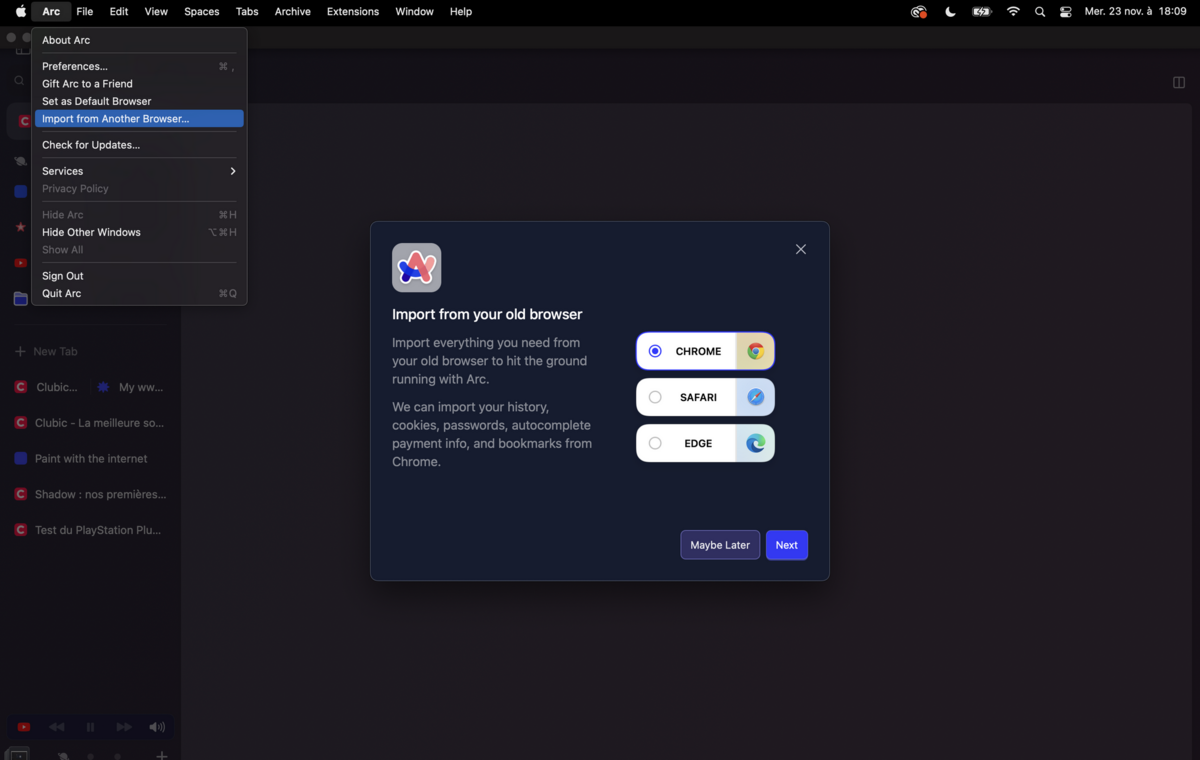Click the planet pinned icon in sidebar
The height and width of the screenshot is (760, 1200).
click(x=20, y=160)
